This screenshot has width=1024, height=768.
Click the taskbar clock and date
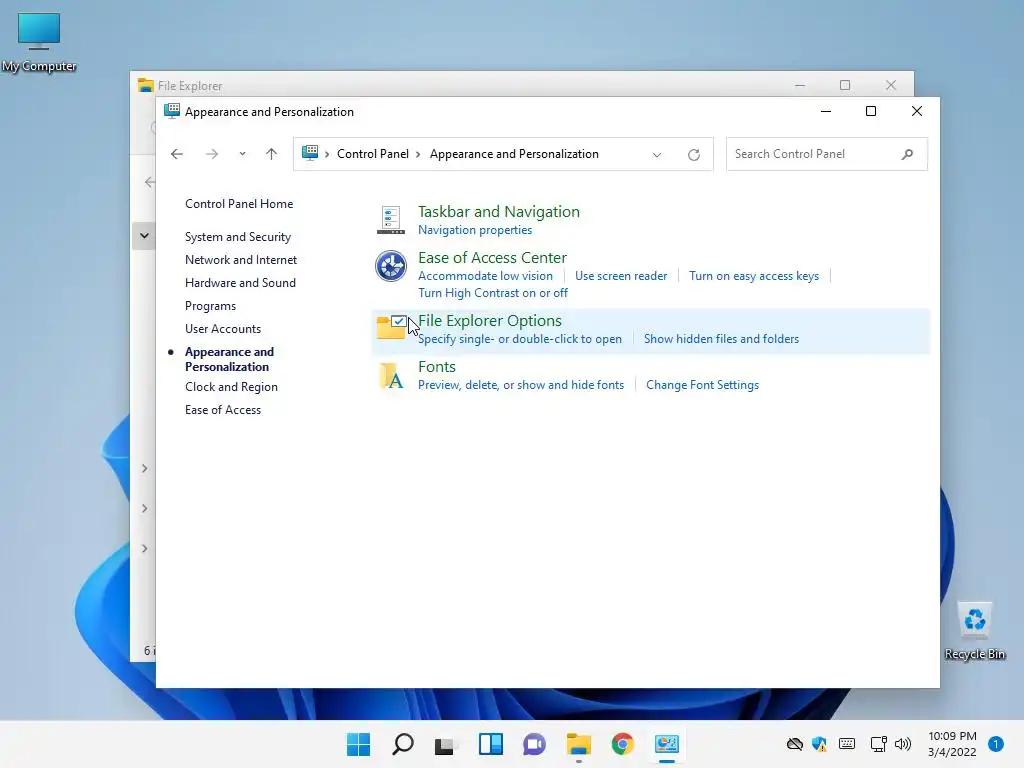[952, 744]
